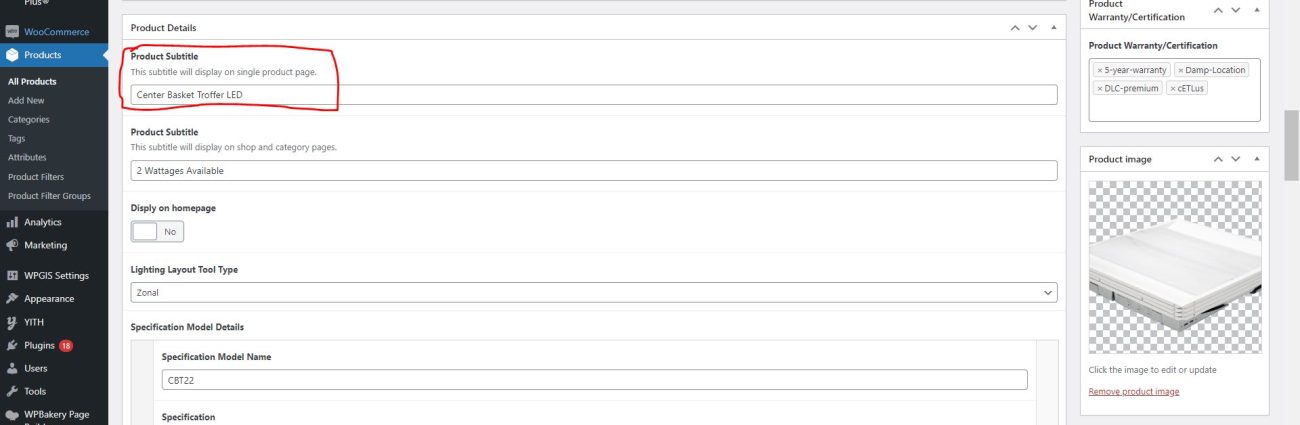1300x425 pixels.
Task: Click the Users person icon
Action: click(x=12, y=368)
